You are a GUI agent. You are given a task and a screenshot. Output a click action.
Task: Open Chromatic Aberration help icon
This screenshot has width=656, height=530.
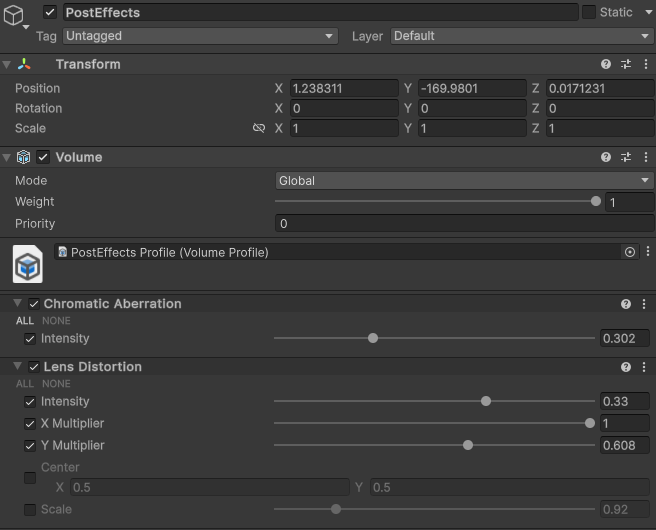pos(626,304)
